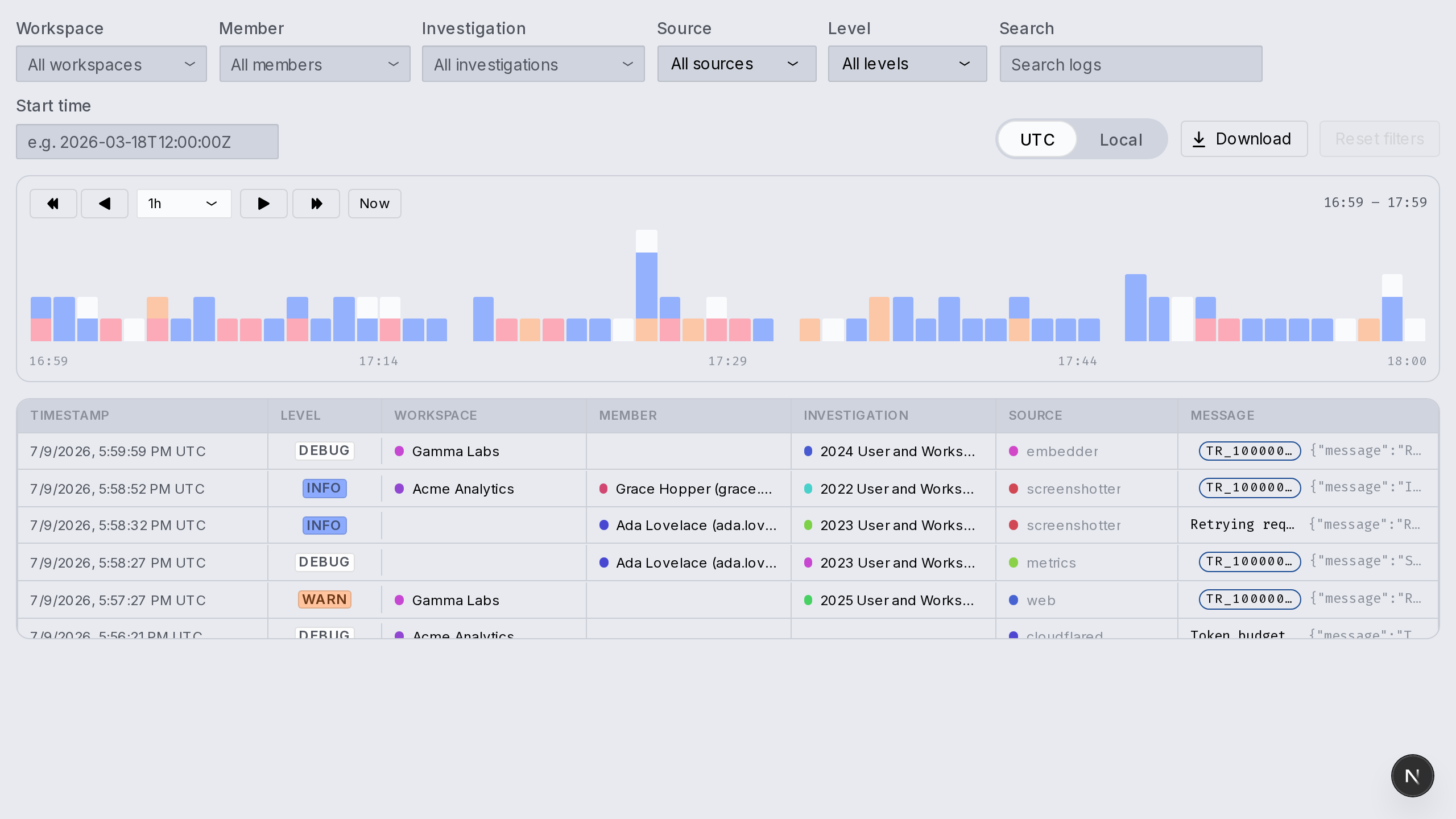Sort by the TIMESTAMP column header
Viewport: 1456px width, 819px height.
[x=69, y=415]
